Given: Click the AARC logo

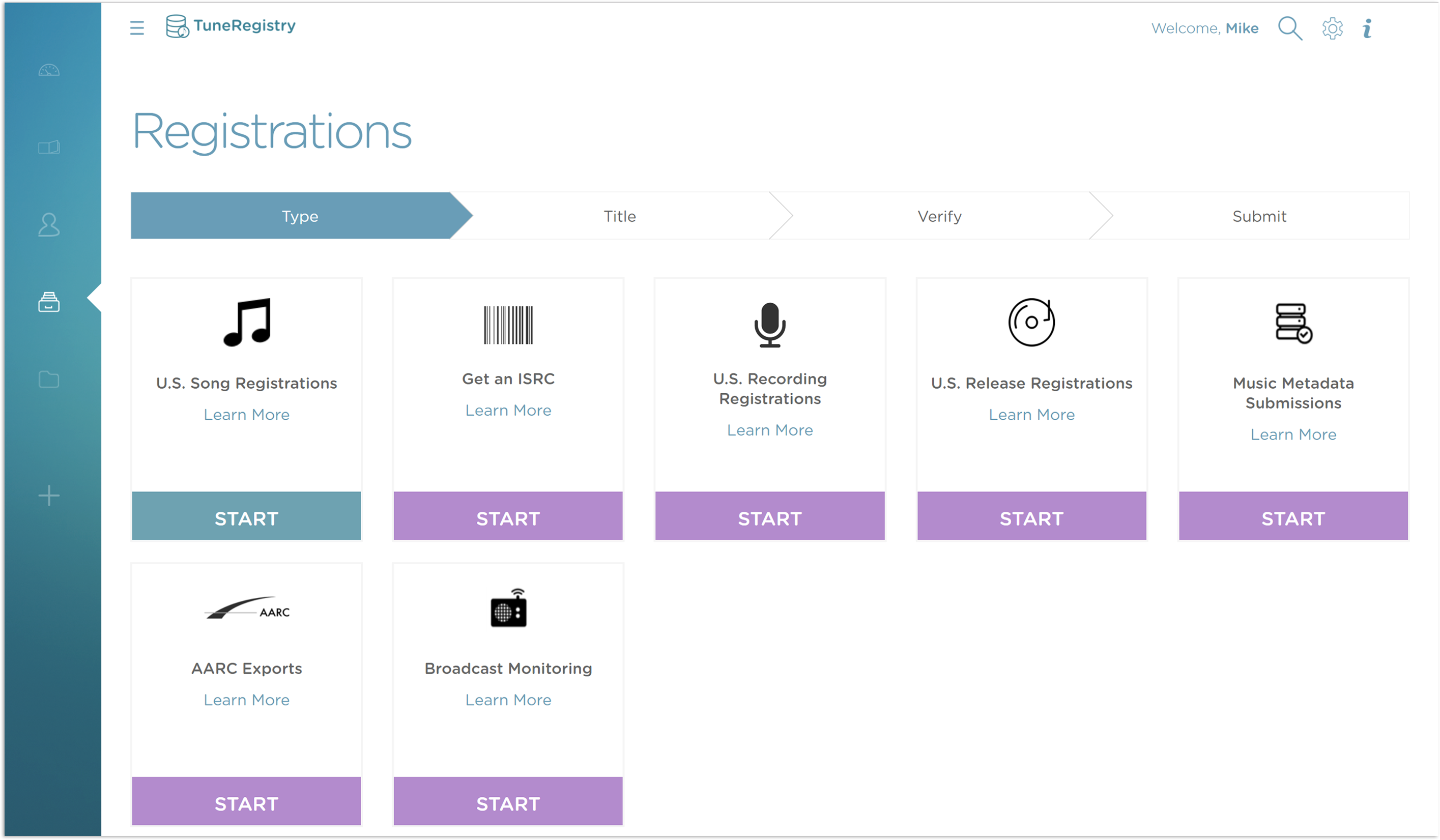Looking at the screenshot, I should [x=247, y=609].
